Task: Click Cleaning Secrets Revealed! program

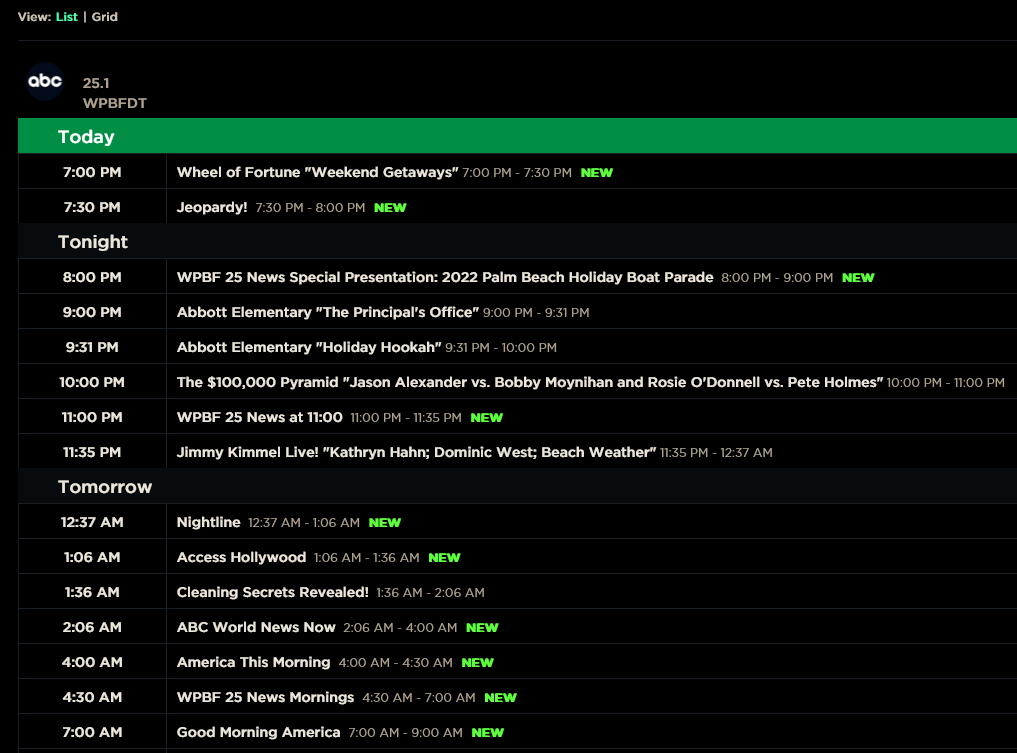Action: [273, 592]
